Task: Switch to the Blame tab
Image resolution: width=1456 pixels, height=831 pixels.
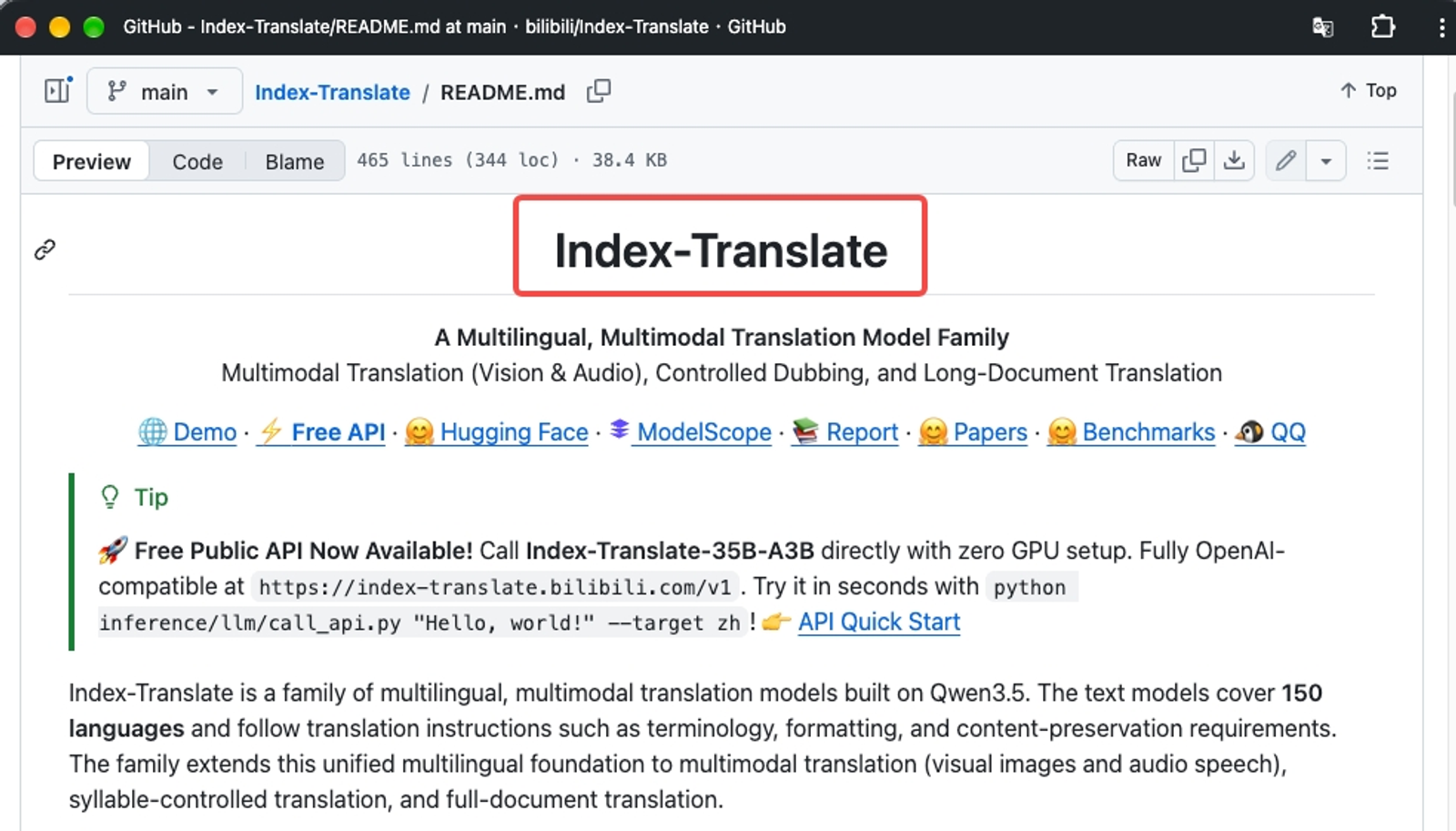Action: point(295,161)
